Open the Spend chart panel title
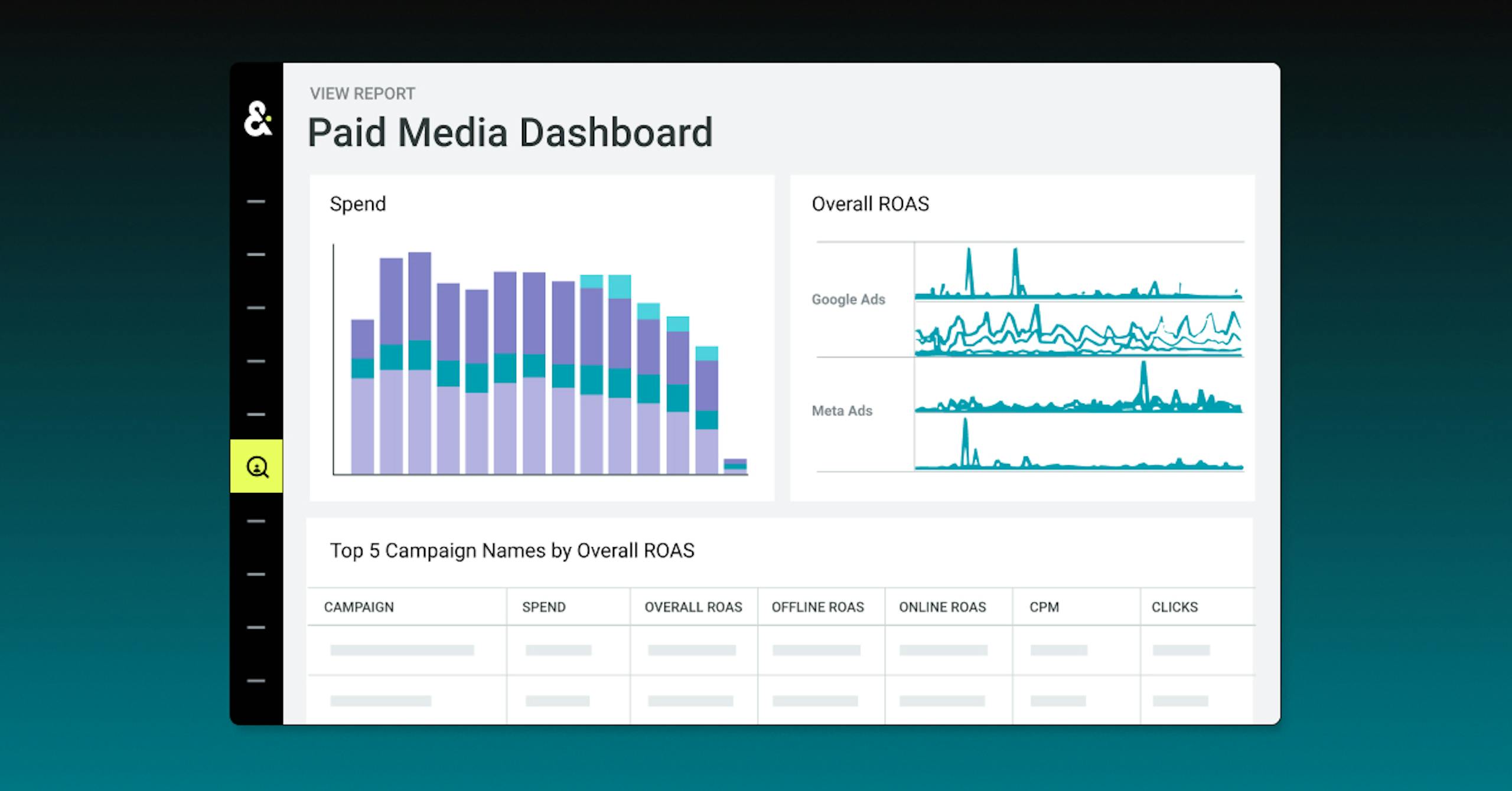The width and height of the screenshot is (1512, 791). coord(357,204)
